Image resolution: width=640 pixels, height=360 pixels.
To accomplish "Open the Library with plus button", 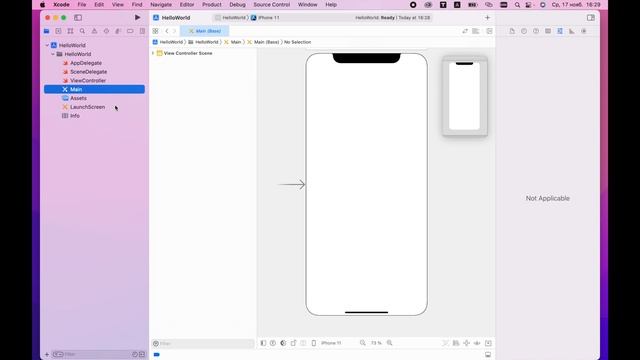I will 487,18.
